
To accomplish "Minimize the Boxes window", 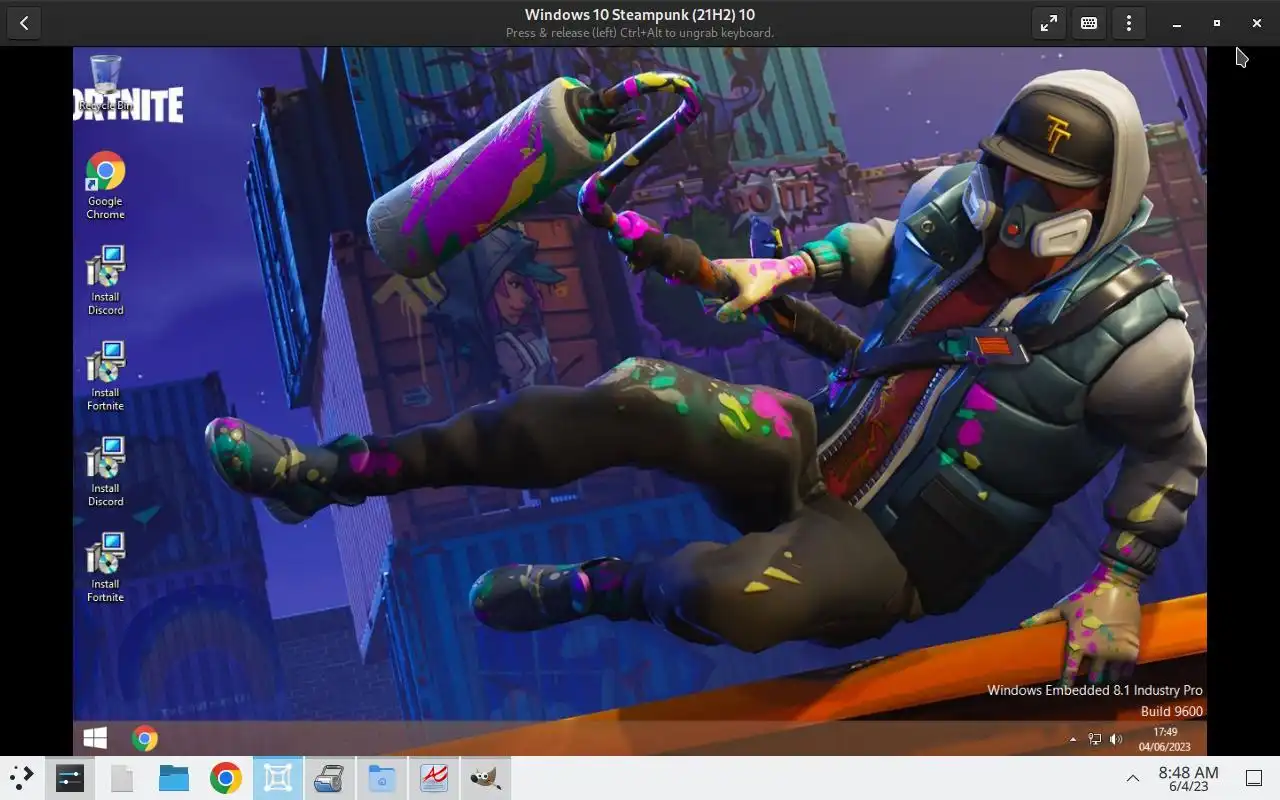I will click(x=1177, y=23).
